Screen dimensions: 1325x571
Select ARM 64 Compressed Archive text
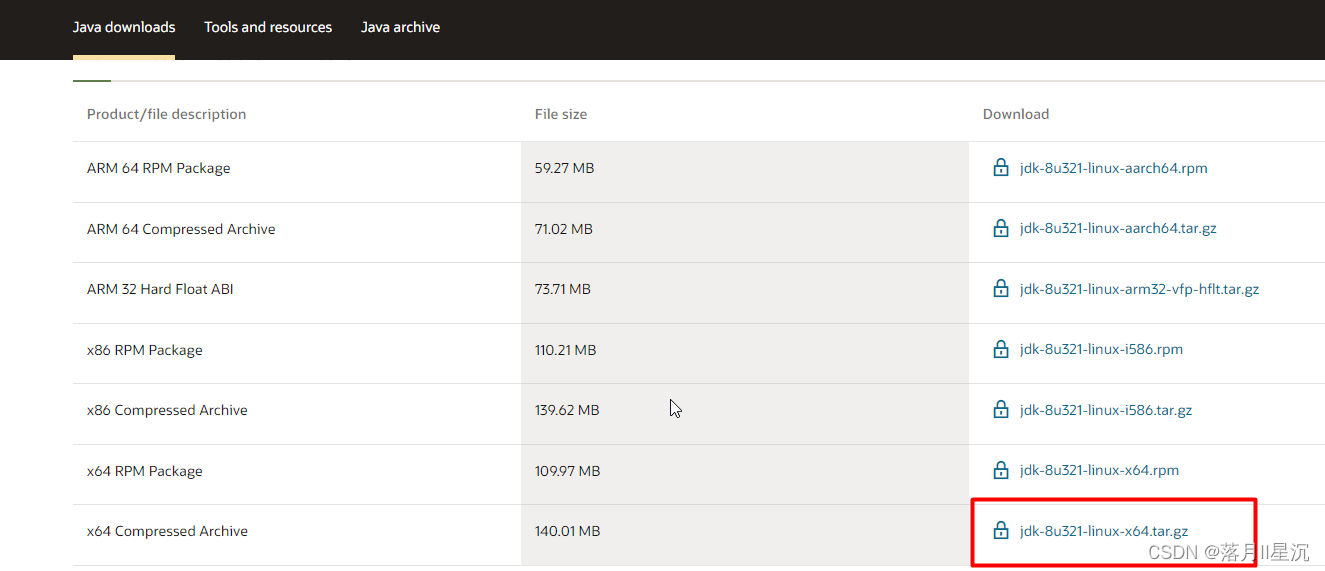[181, 229]
